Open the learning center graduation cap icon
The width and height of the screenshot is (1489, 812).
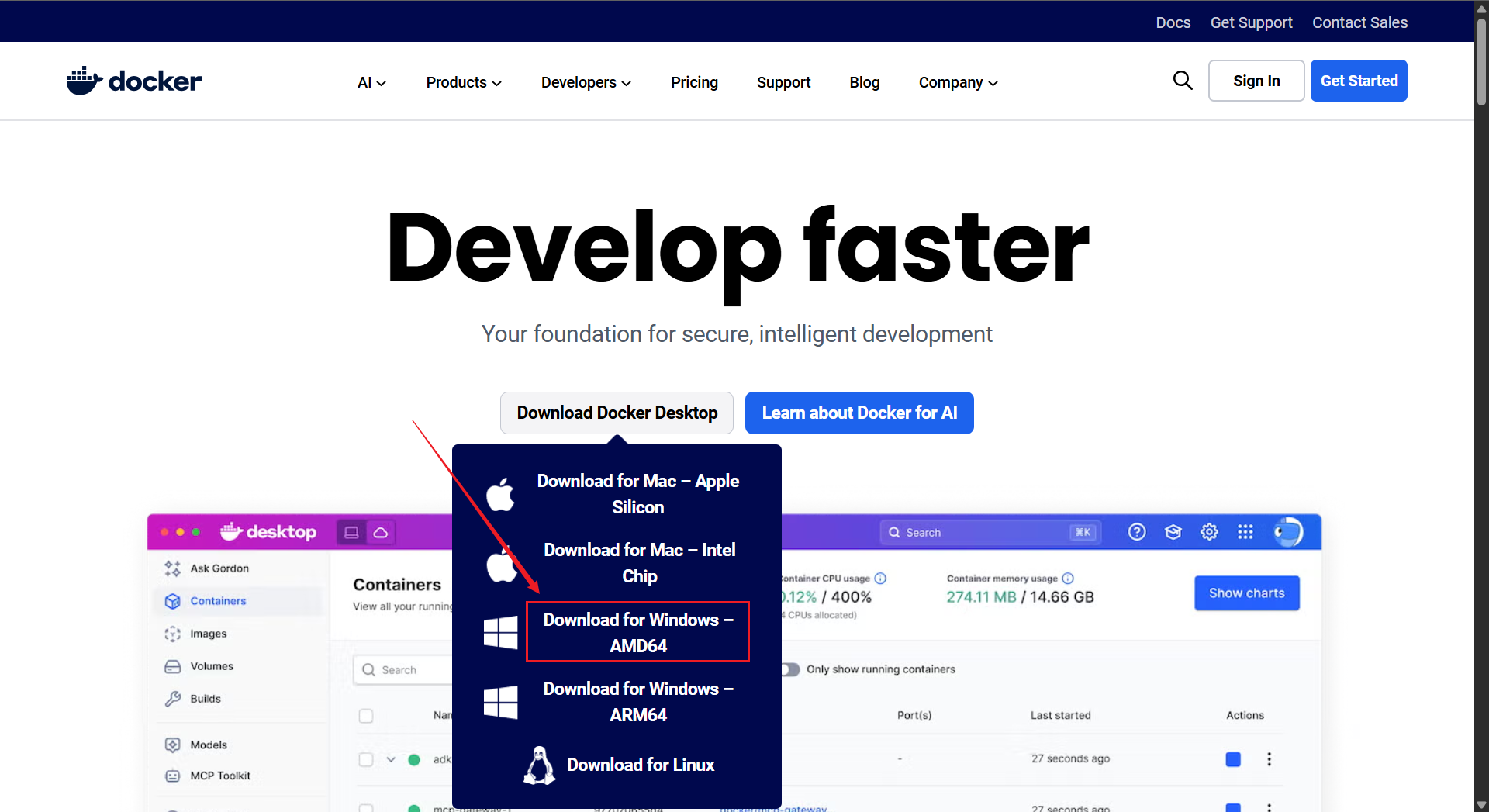coord(1173,532)
